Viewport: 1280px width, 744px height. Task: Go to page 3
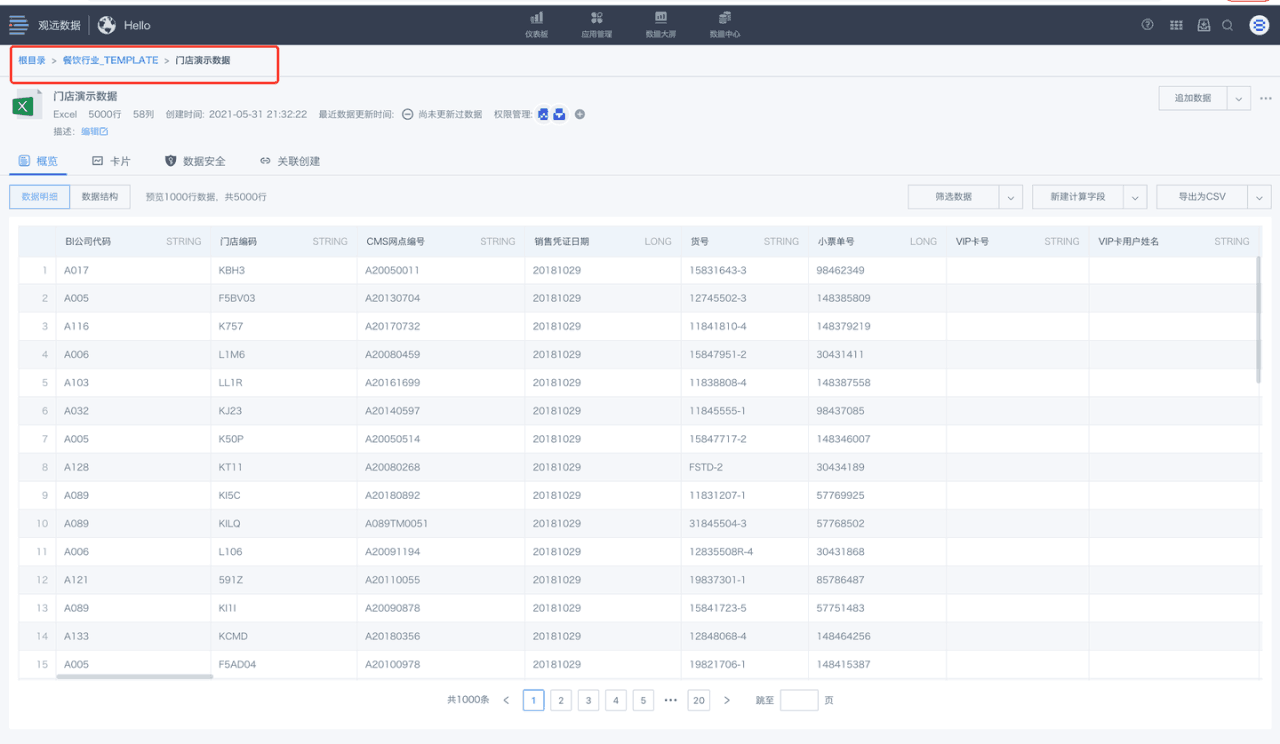(x=589, y=700)
